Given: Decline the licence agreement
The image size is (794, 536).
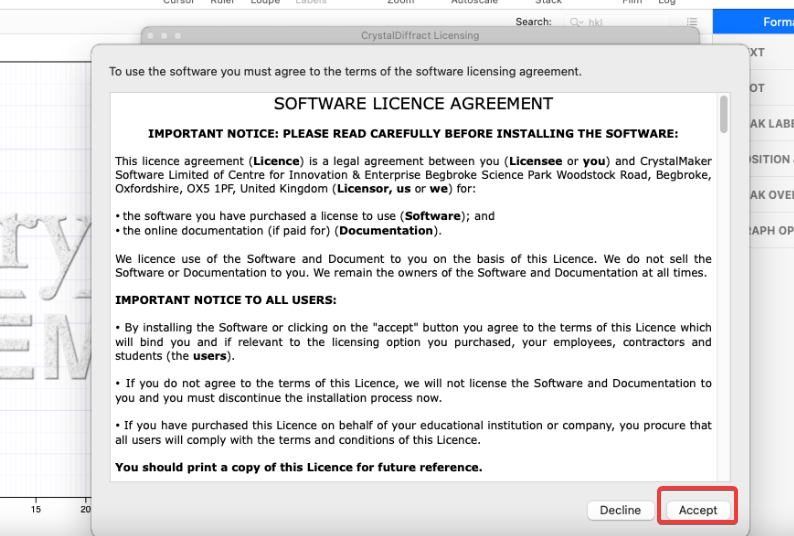Looking at the screenshot, I should pos(620,510).
